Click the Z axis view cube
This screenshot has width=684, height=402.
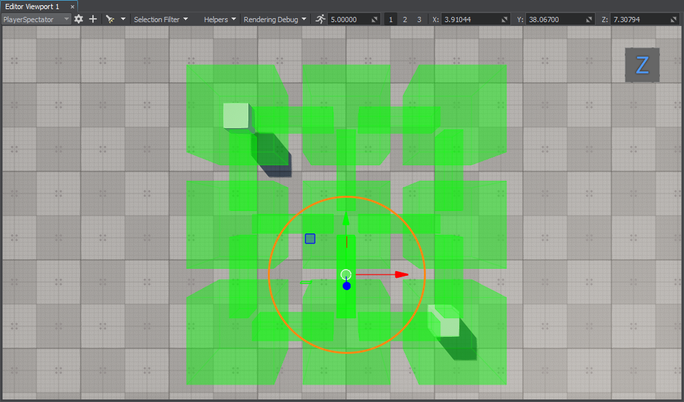(642, 65)
